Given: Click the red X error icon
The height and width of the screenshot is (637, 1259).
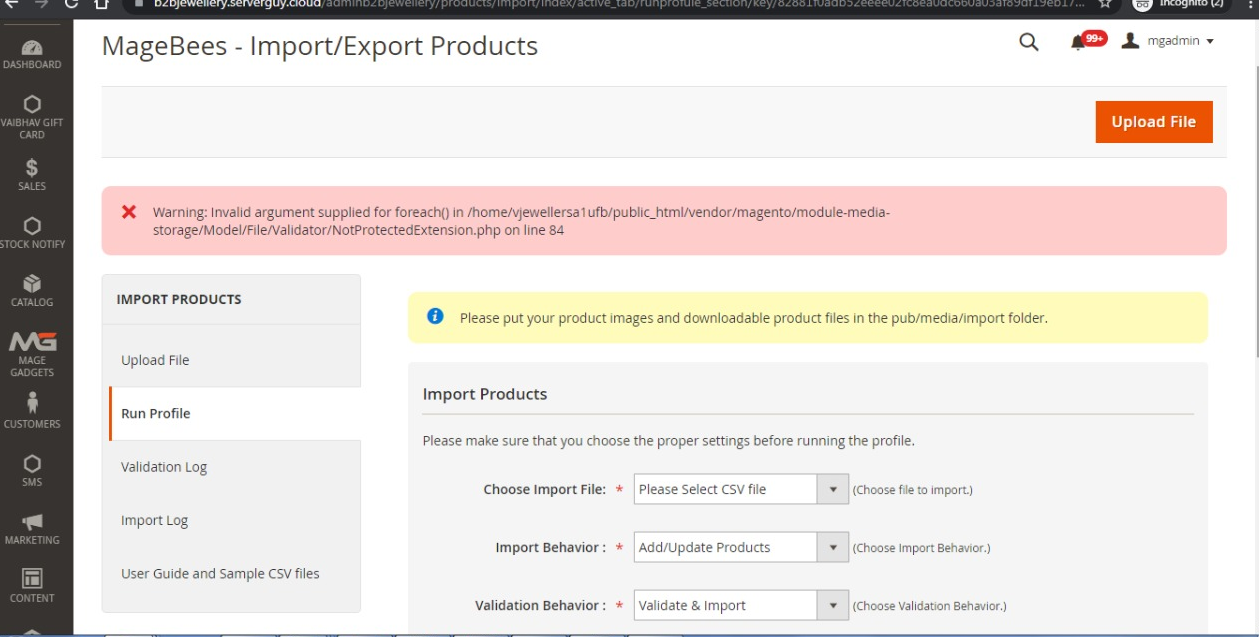Looking at the screenshot, I should coord(129,212).
